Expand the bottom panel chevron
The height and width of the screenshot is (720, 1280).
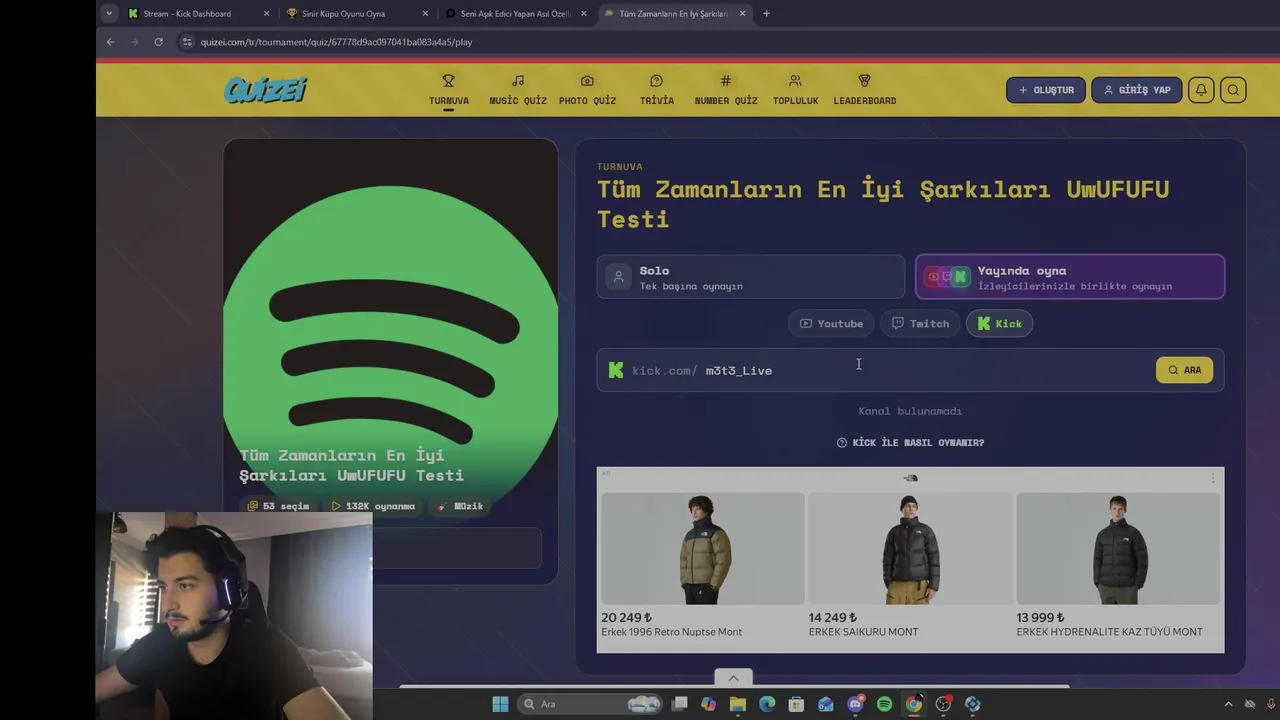(733, 678)
